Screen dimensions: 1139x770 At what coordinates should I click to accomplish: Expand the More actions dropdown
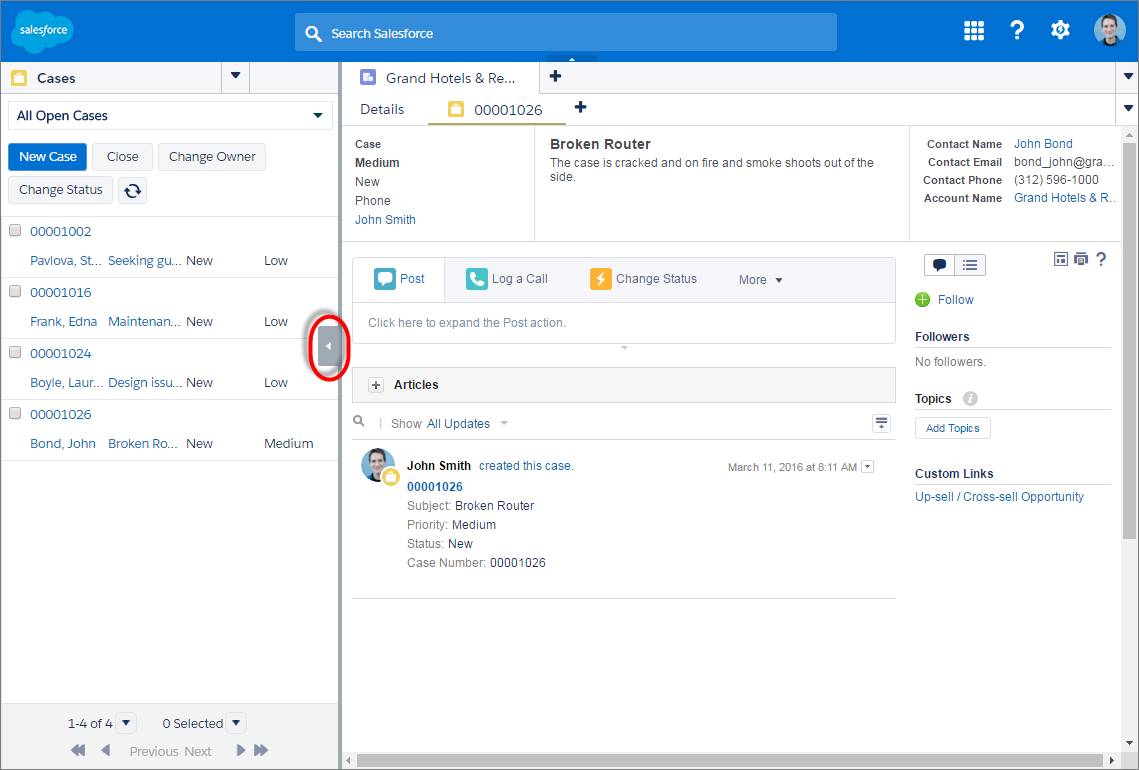click(761, 280)
